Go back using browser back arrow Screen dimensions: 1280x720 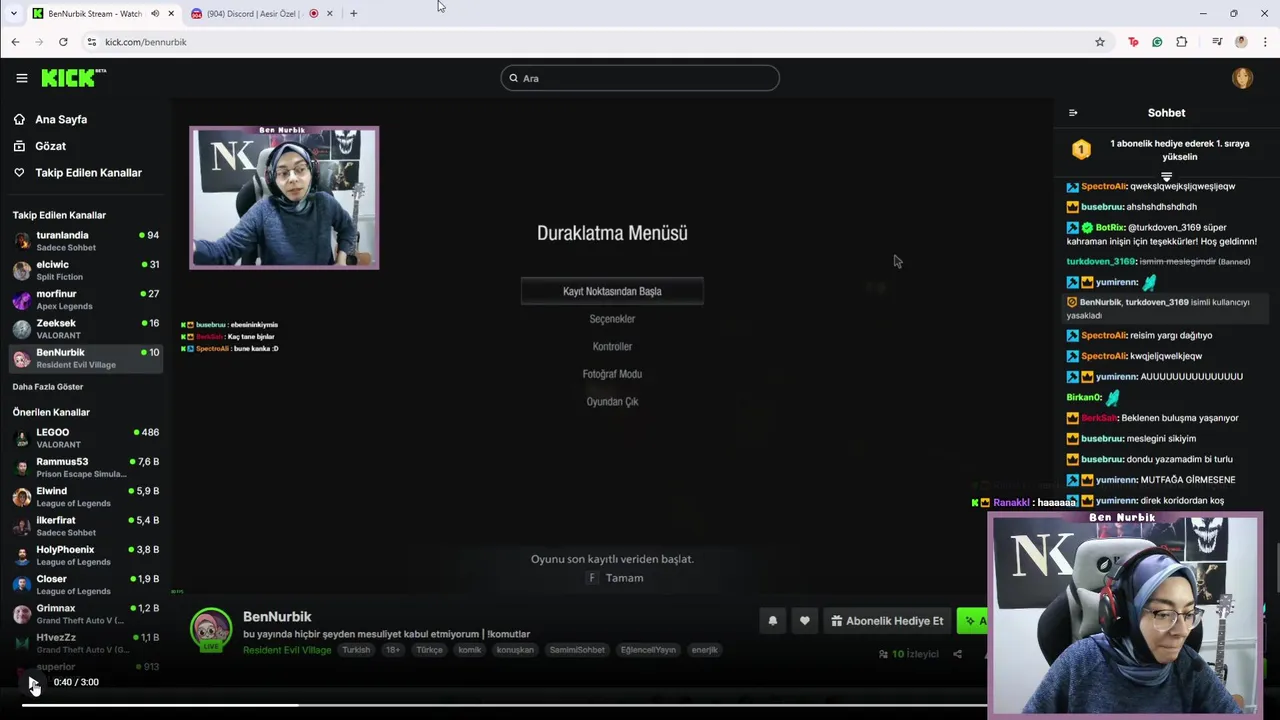[x=15, y=42]
